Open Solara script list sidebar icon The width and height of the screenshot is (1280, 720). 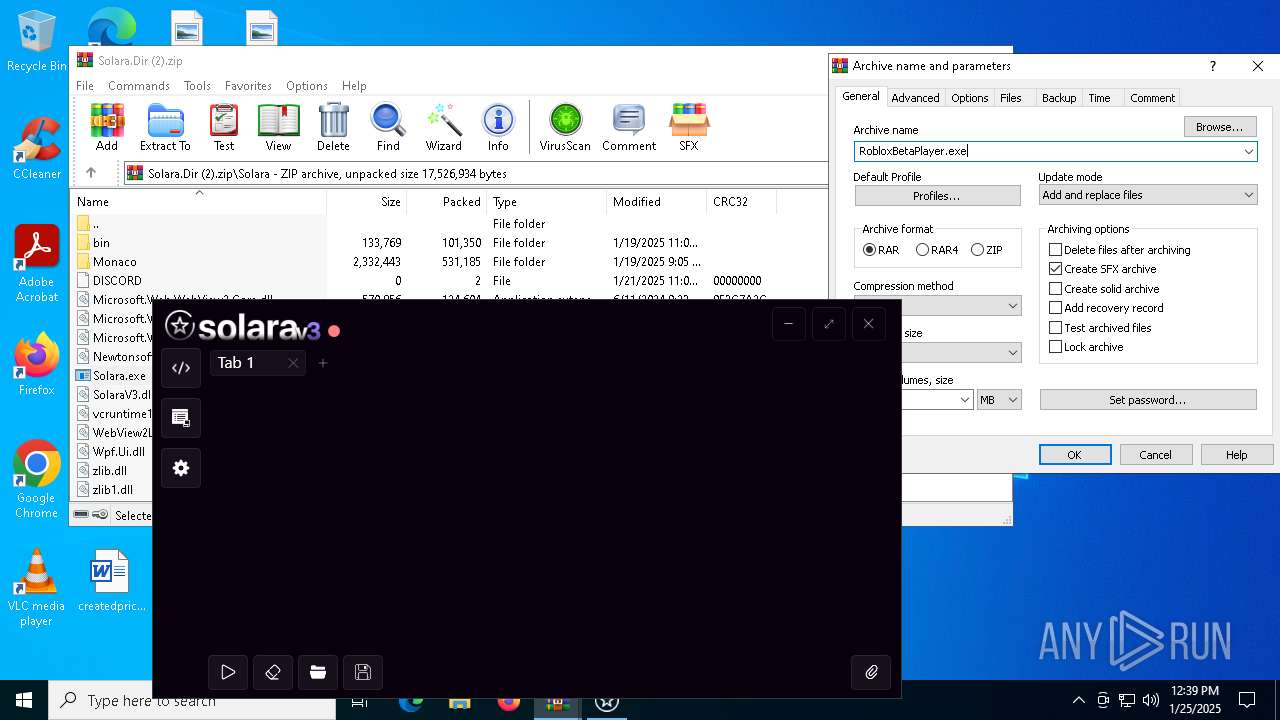coord(181,418)
